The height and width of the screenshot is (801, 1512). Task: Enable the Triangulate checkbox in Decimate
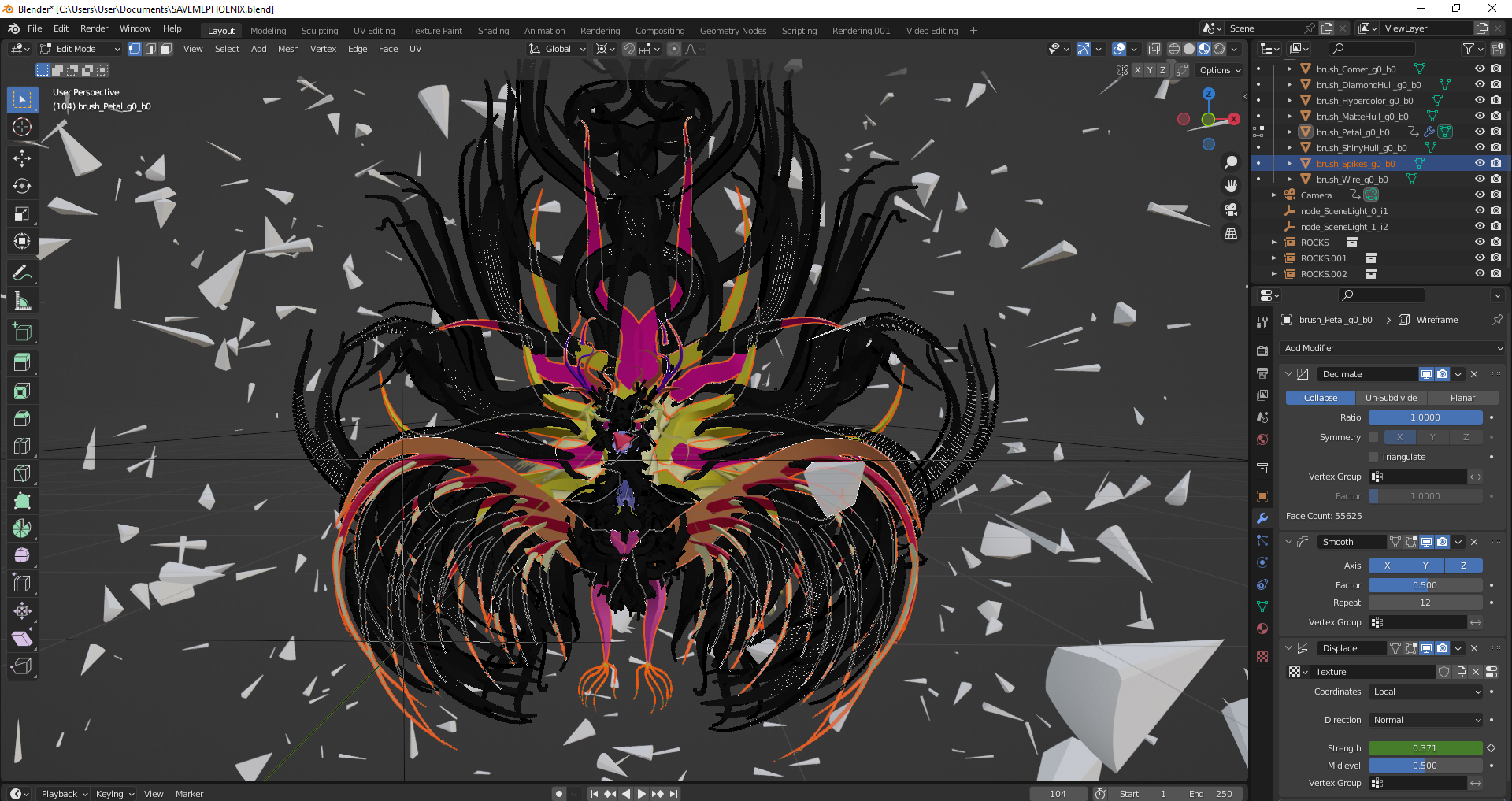(x=1372, y=457)
